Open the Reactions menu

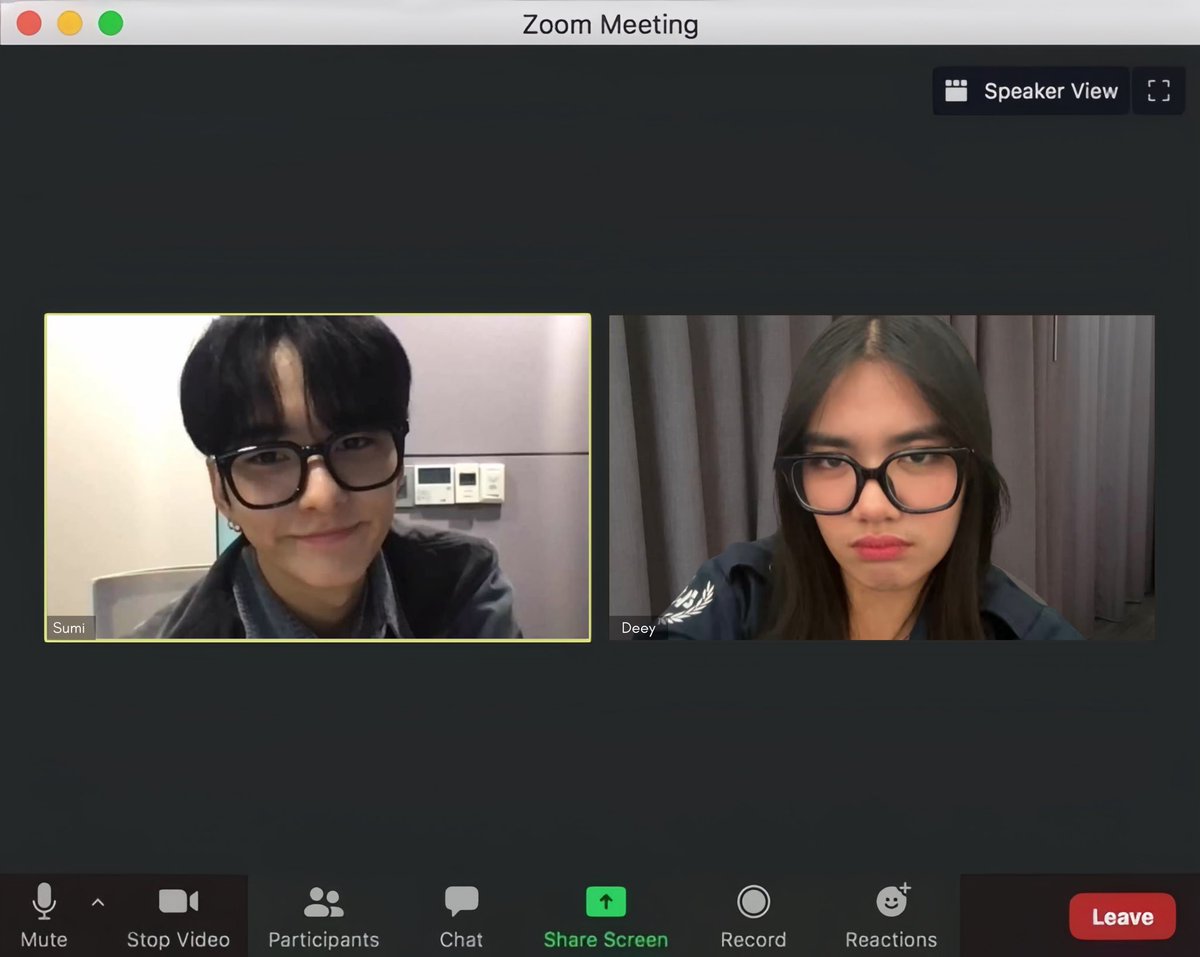coord(891,915)
